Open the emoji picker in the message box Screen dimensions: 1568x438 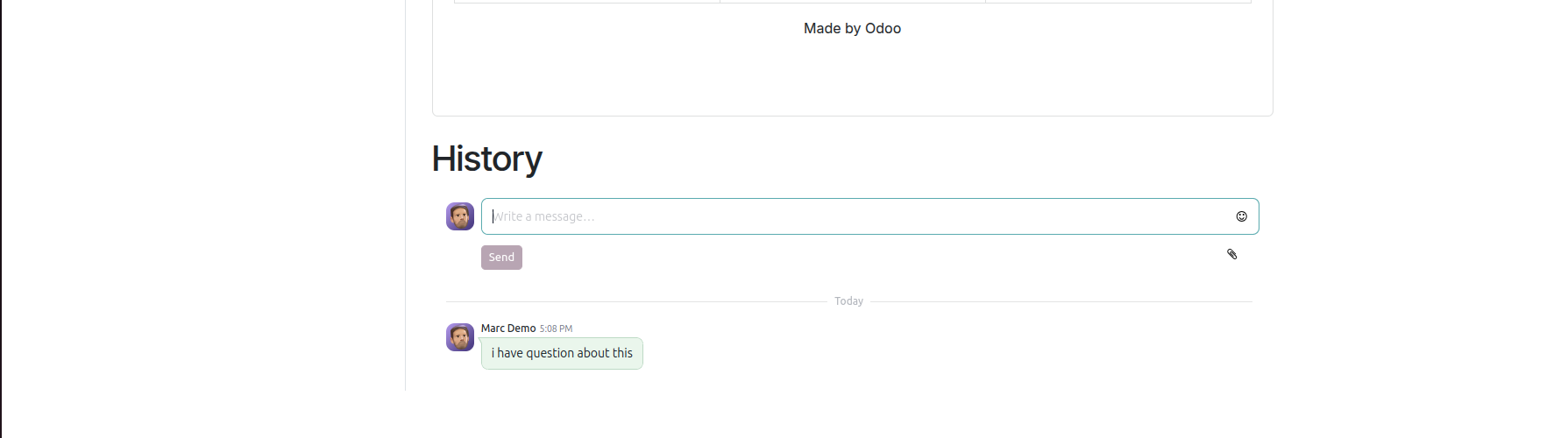pyautogui.click(x=1241, y=216)
